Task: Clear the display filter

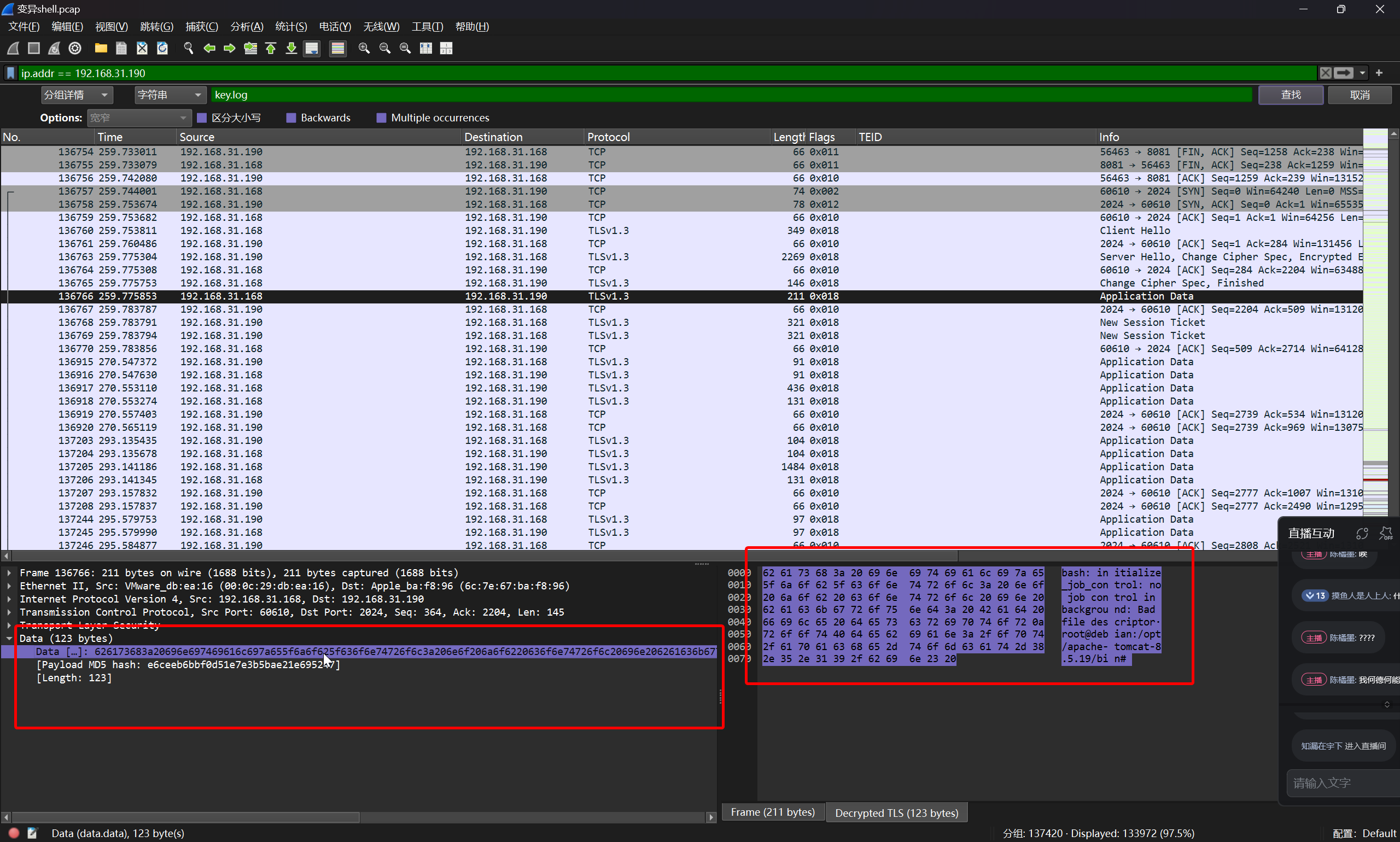Action: [1325, 73]
